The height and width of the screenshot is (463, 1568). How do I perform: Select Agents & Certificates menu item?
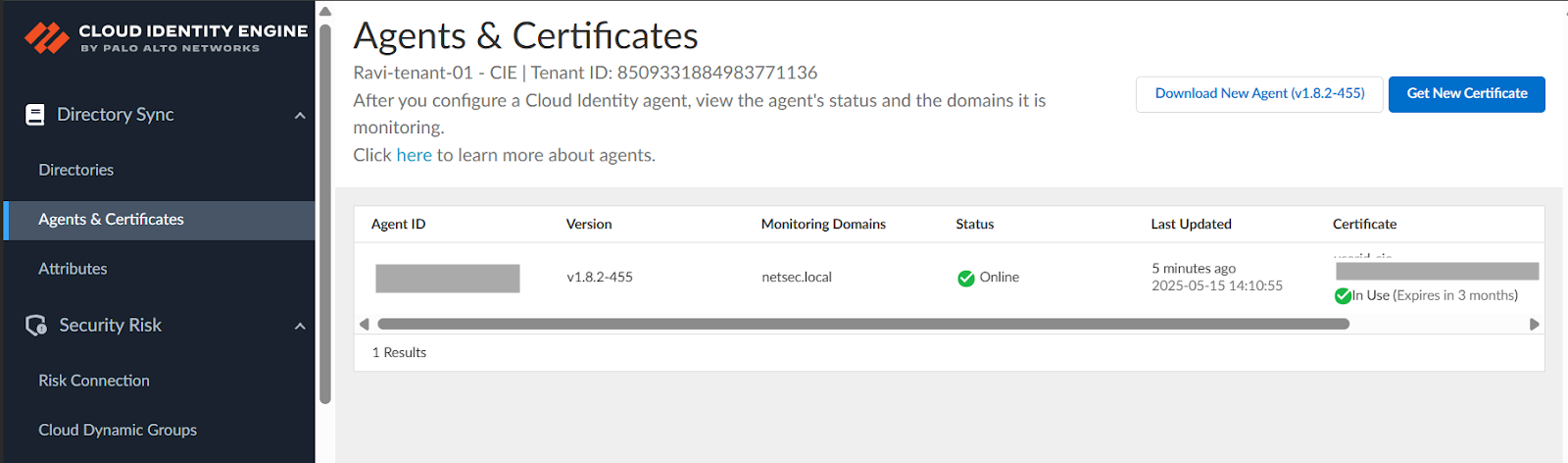coord(111,220)
